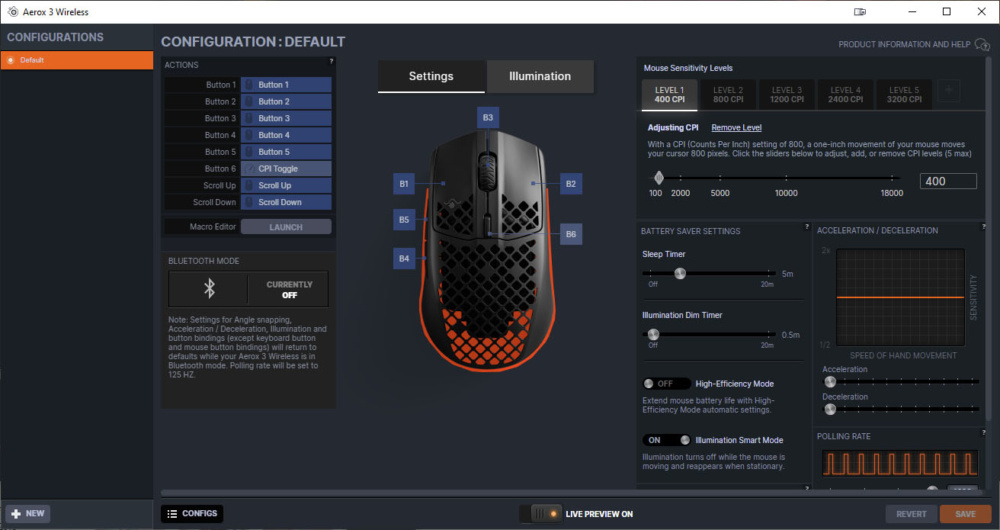Click the REVERT button
The image size is (1000, 530).
tap(911, 514)
